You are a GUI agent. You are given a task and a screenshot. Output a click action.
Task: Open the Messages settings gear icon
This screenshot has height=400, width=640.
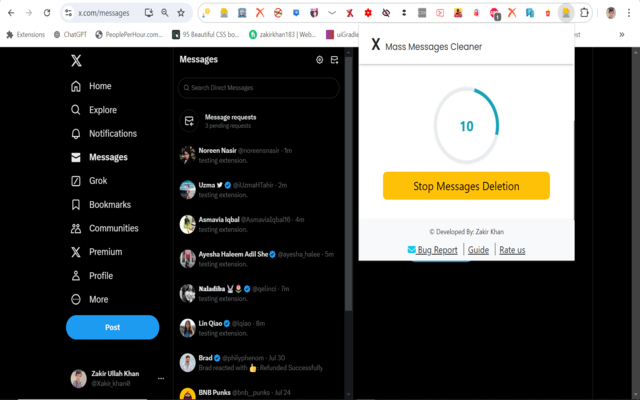tap(320, 60)
